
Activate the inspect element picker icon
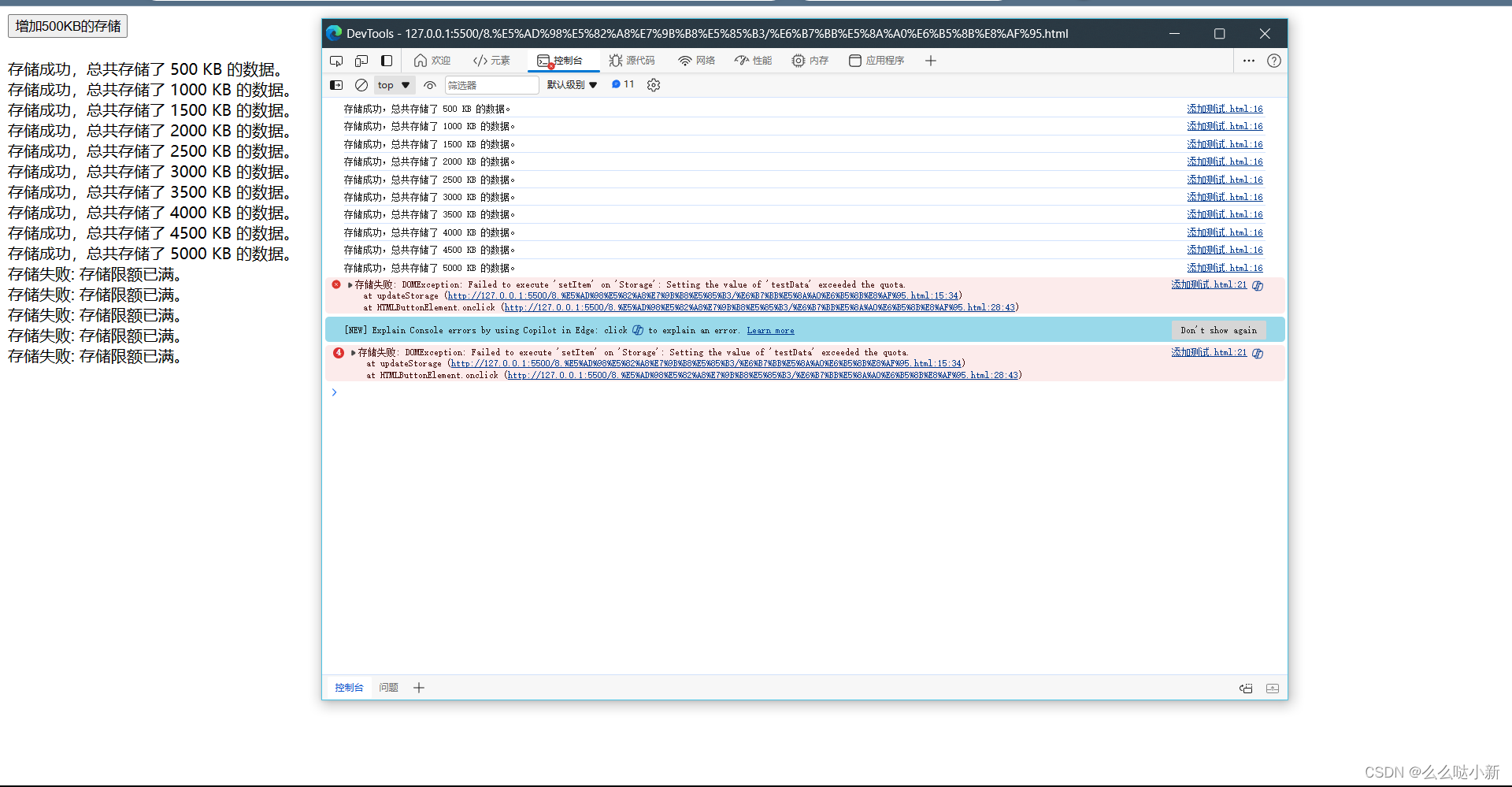336,61
